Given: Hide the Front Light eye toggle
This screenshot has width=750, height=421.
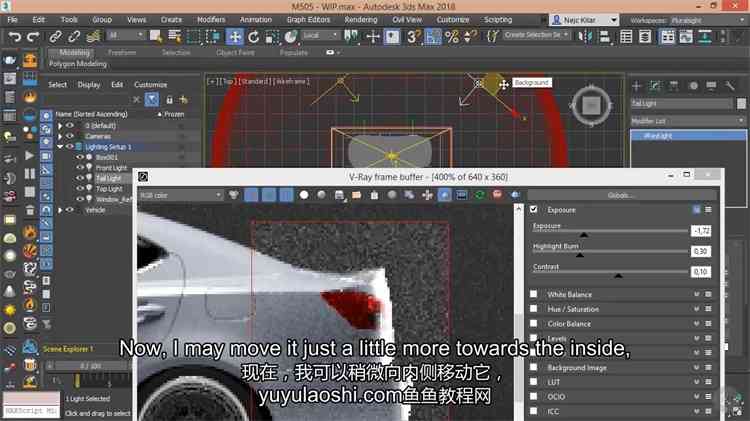Looking at the screenshot, I should (80, 167).
